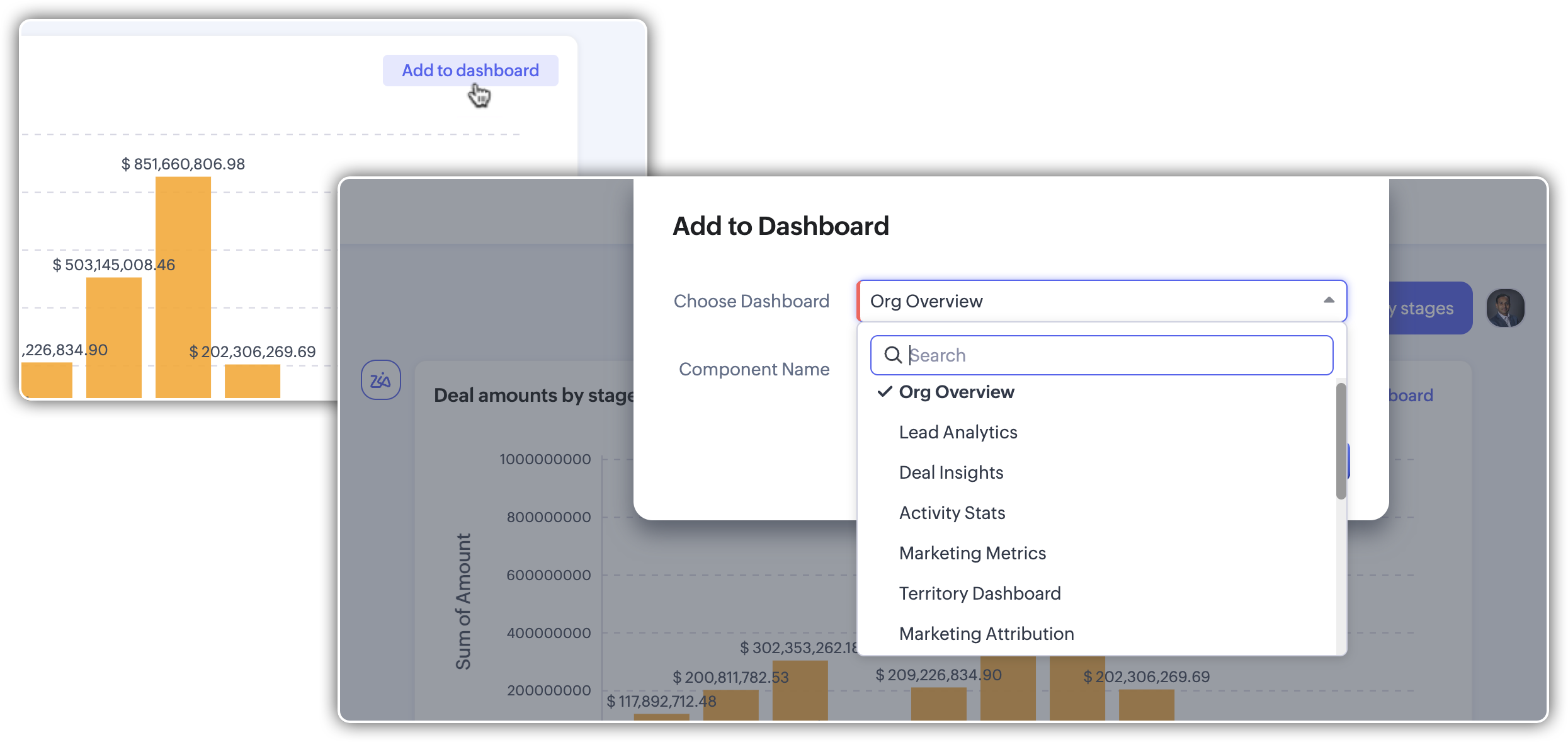The image size is (1568, 742).
Task: Select Deal Insights dashboard option
Action: (951, 472)
